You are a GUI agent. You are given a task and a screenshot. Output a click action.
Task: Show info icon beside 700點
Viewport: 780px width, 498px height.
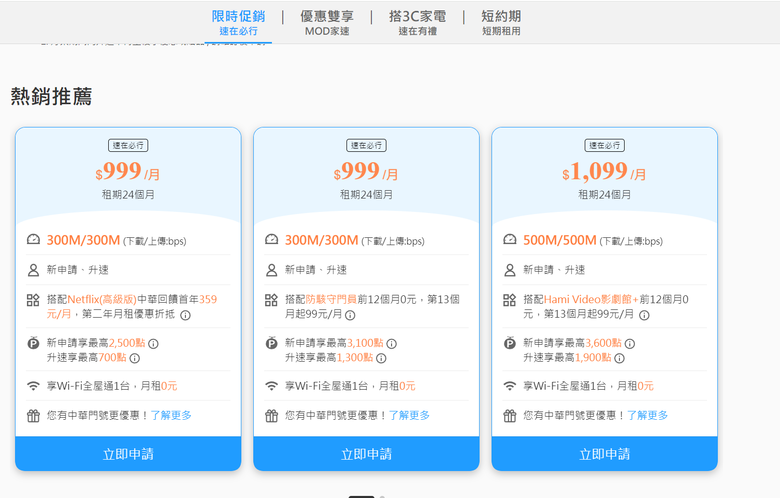pos(134,358)
